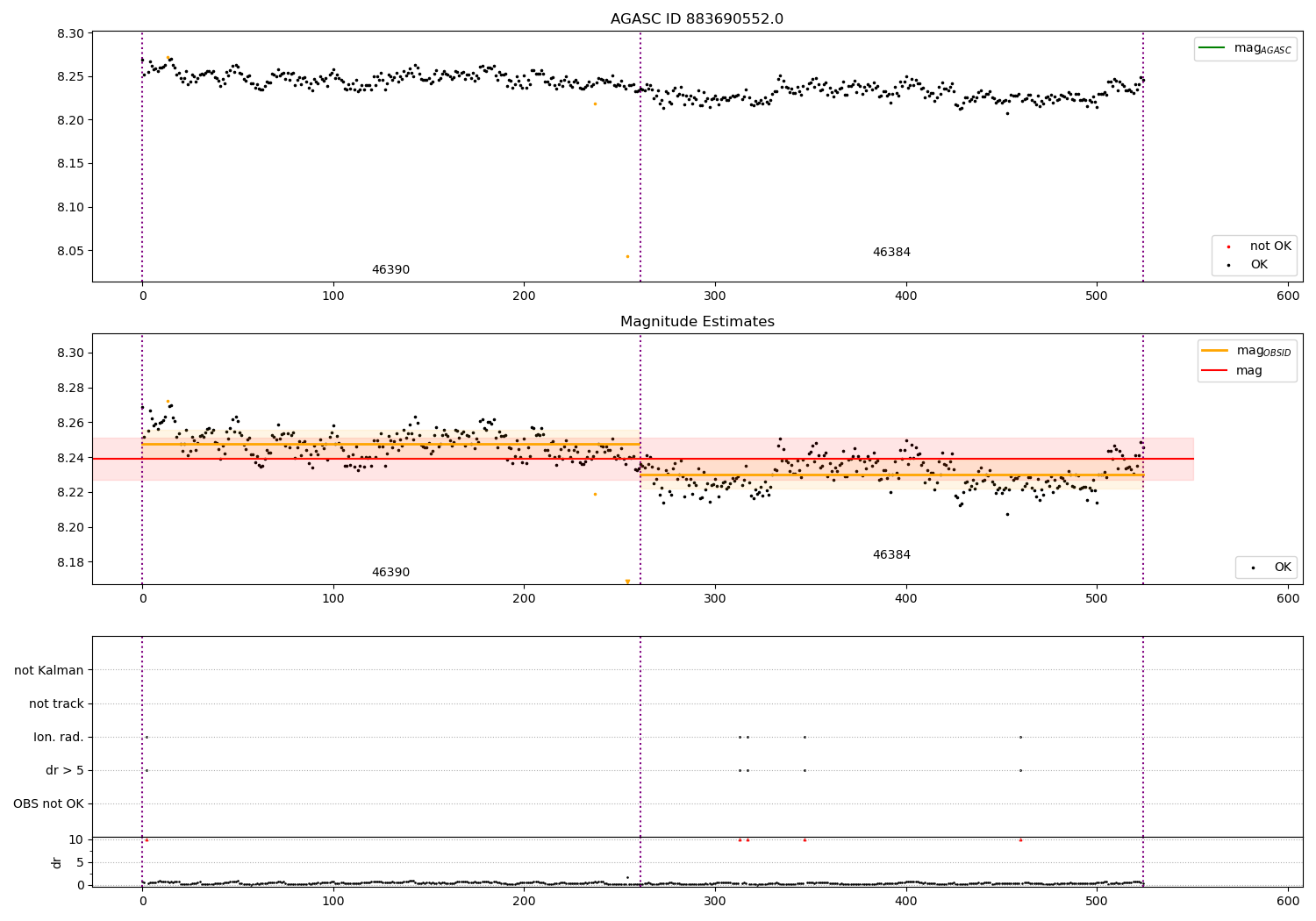Click the 8.26 y-axis tick label
The height and width of the screenshot is (921, 1316).
[x=70, y=423]
